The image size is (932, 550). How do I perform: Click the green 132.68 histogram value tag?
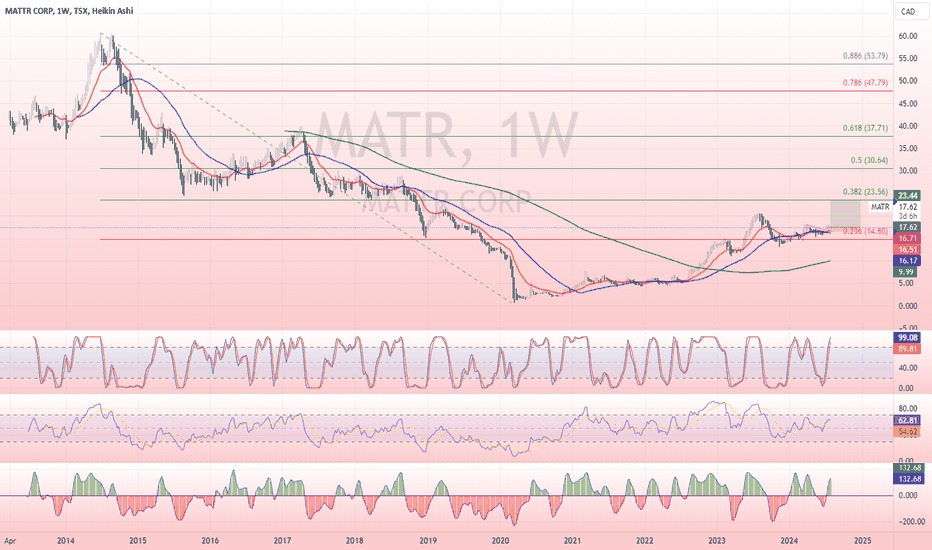tap(909, 468)
